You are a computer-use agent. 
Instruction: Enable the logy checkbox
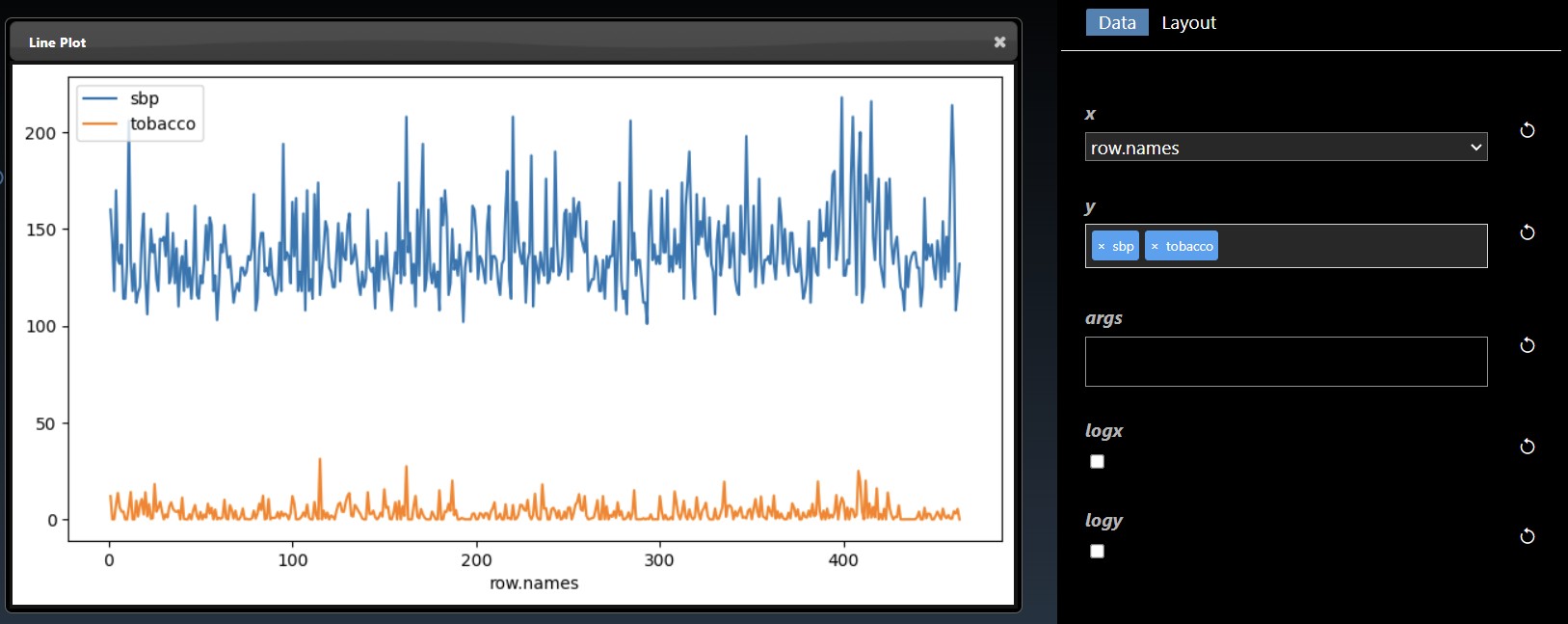coord(1097,552)
